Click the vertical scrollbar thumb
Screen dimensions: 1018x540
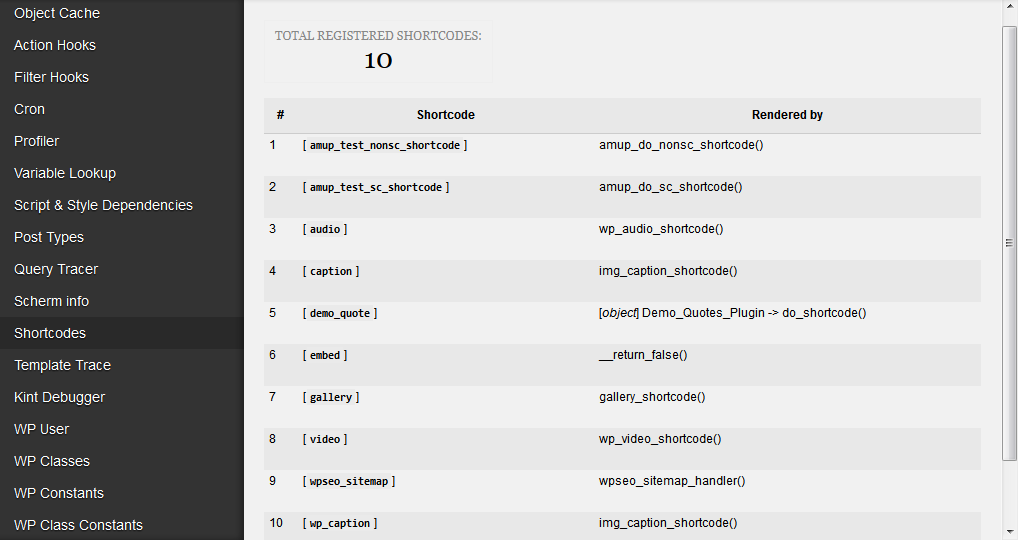[1010, 243]
